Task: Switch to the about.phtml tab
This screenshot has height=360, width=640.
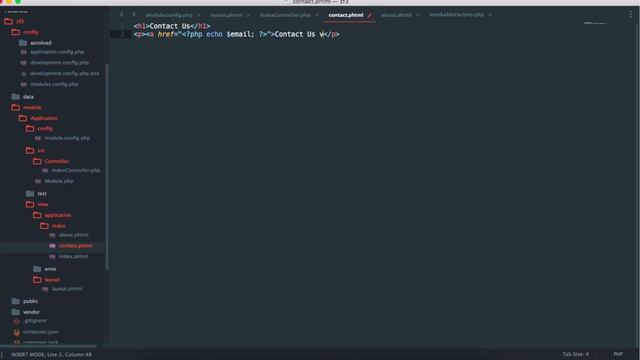Action: (396, 15)
